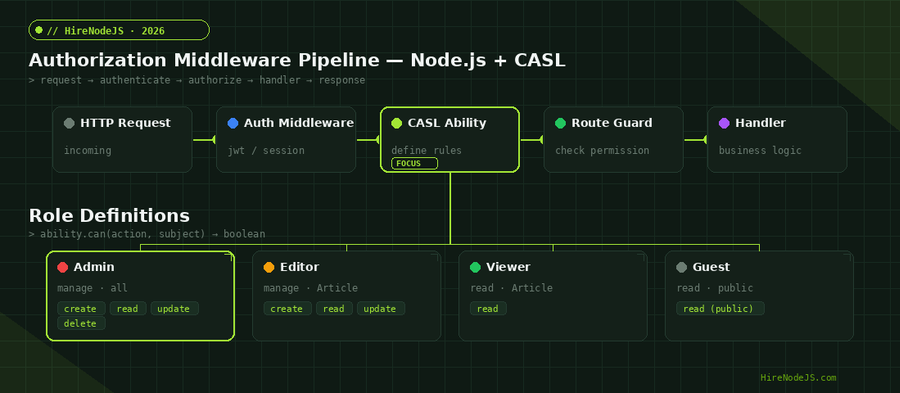The width and height of the screenshot is (900, 393).
Task: Click the 'business logic' subtitle
Action: coord(760,151)
